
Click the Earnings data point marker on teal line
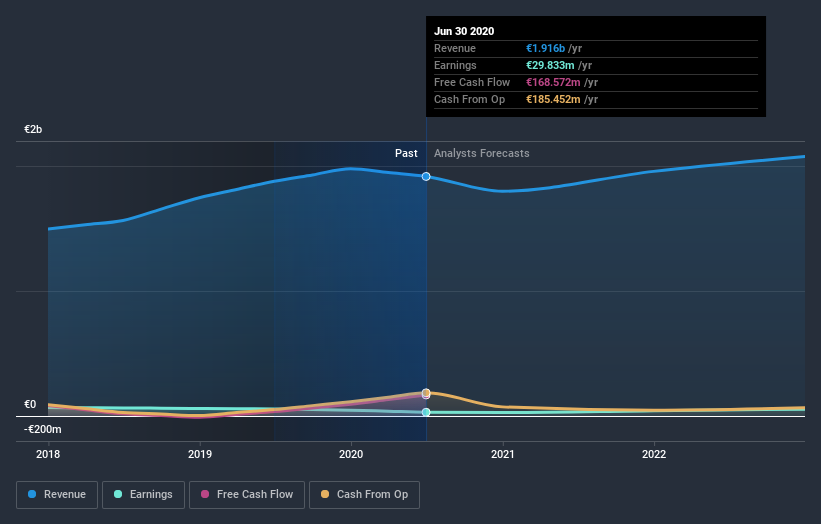[426, 412]
